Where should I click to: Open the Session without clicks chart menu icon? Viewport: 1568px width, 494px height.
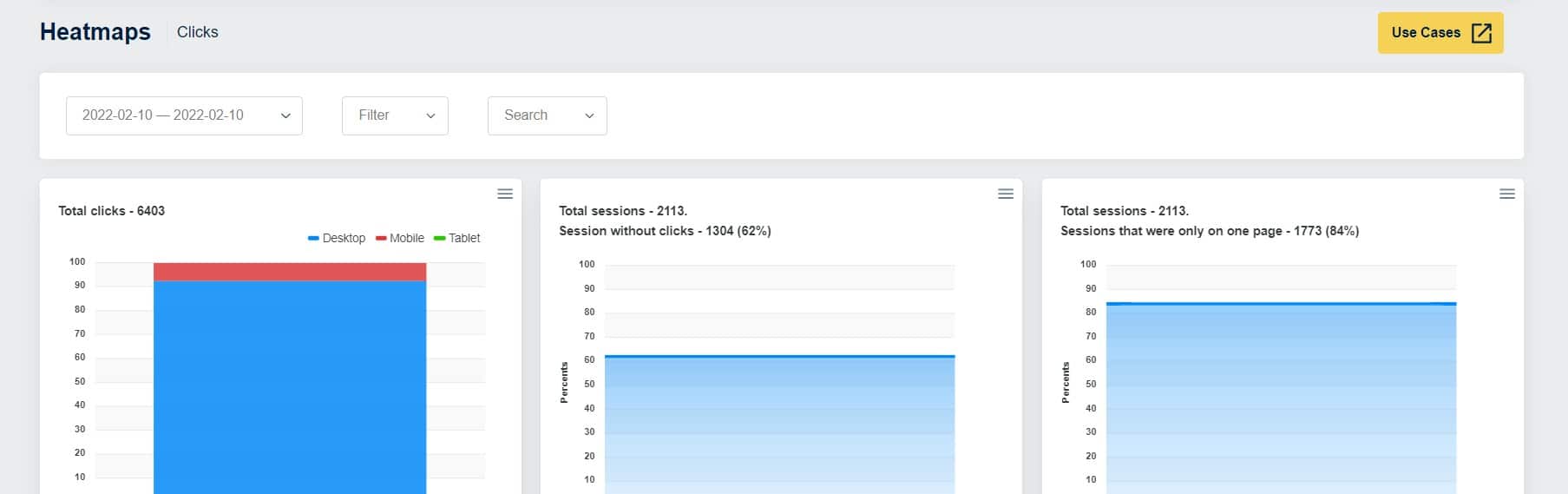(1006, 194)
